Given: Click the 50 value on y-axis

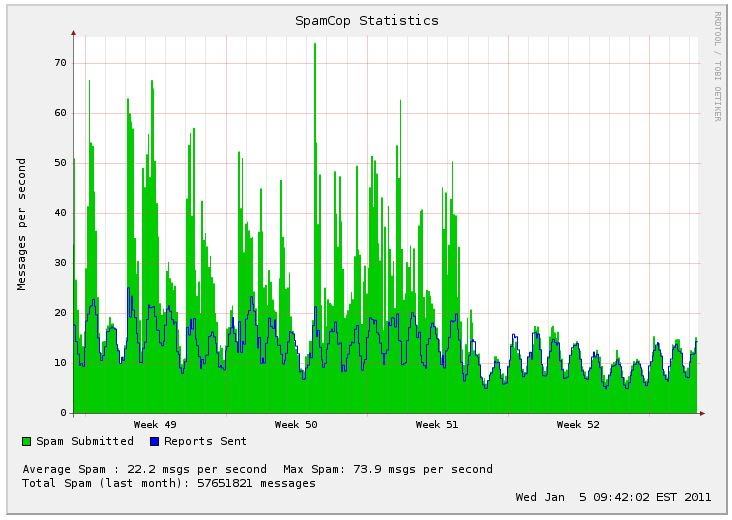Looking at the screenshot, I should click(61, 163).
